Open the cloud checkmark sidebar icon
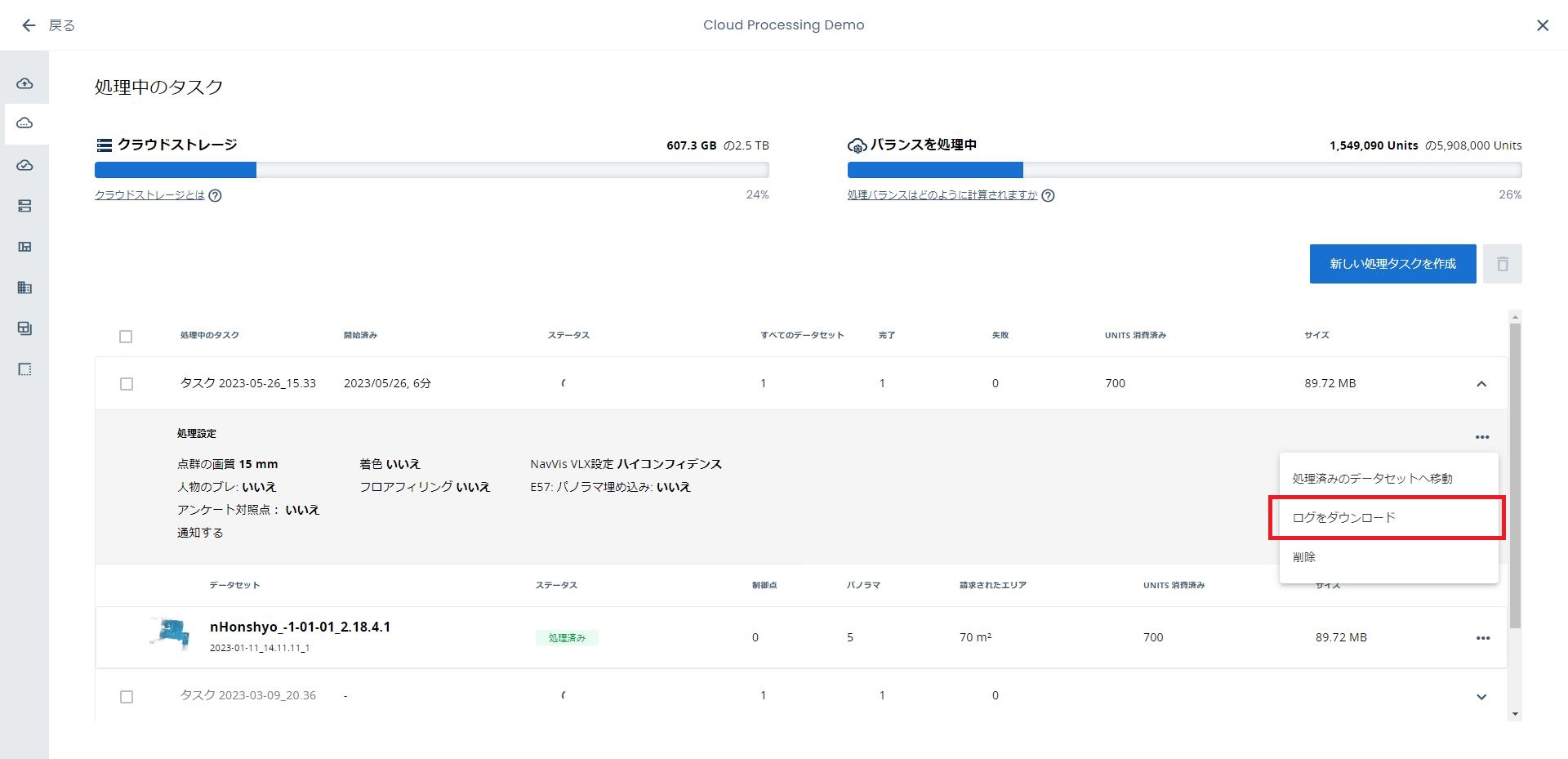This screenshot has width=1568, height=759. pyautogui.click(x=24, y=165)
